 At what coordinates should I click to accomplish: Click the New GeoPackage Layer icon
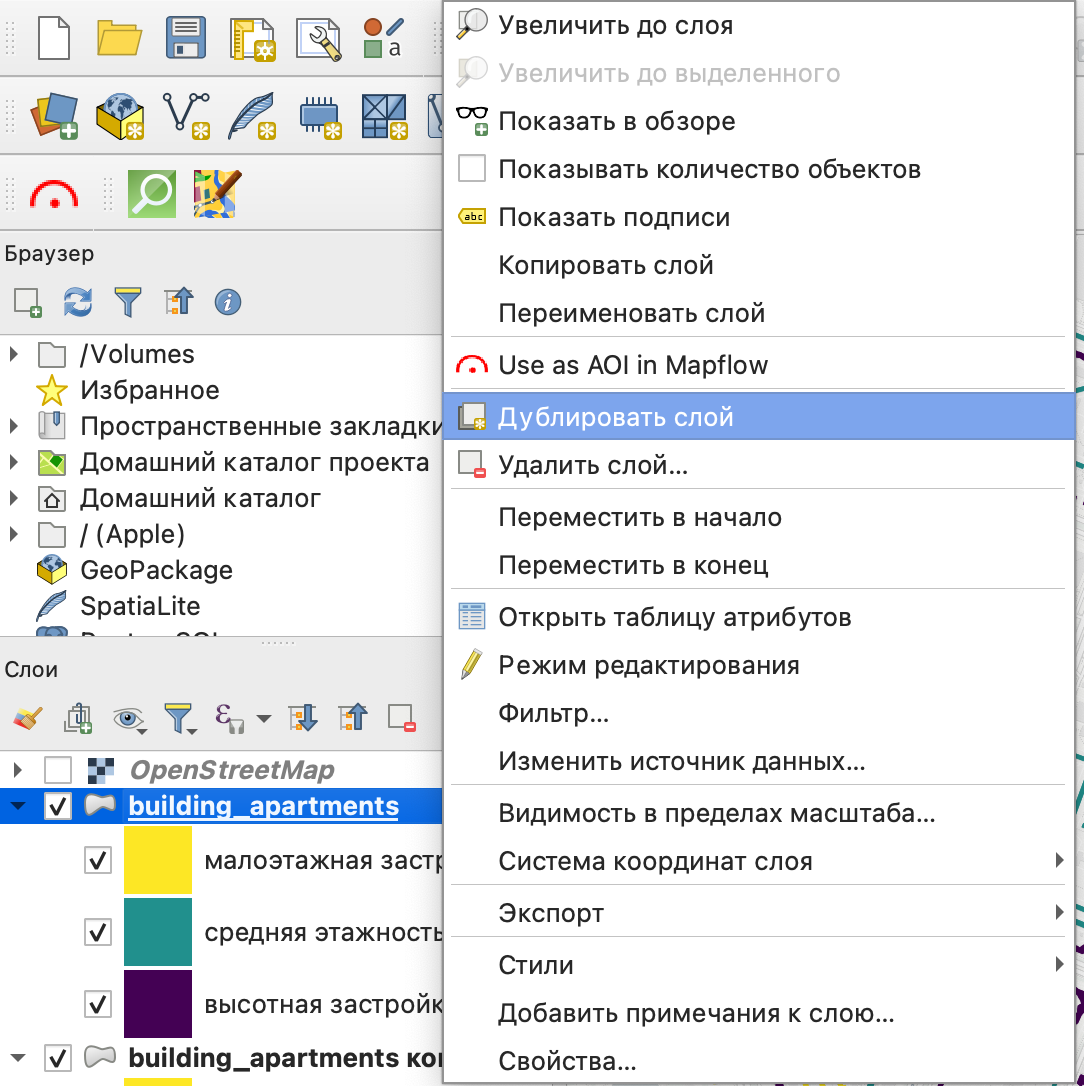(119, 115)
